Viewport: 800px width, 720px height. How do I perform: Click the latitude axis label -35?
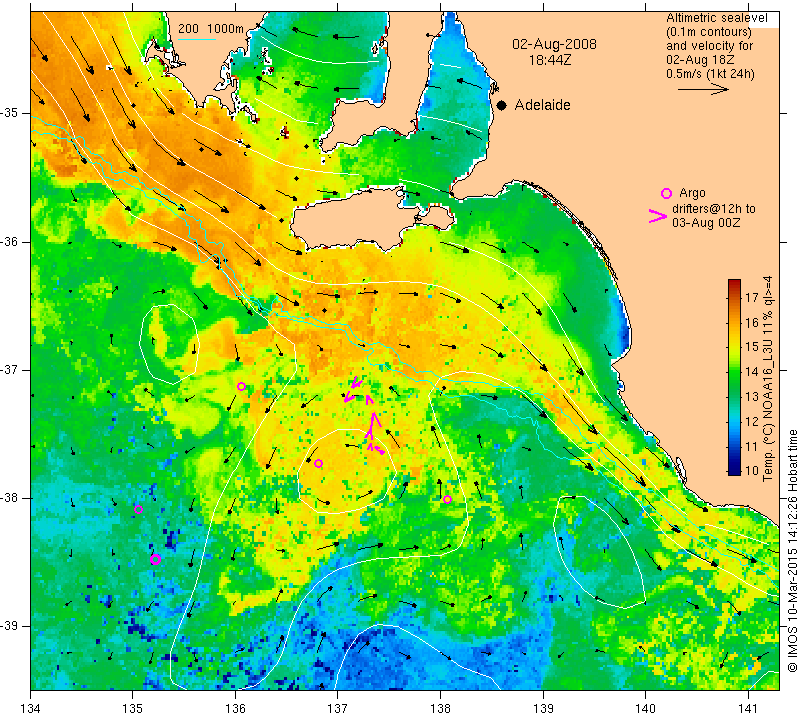point(11,113)
